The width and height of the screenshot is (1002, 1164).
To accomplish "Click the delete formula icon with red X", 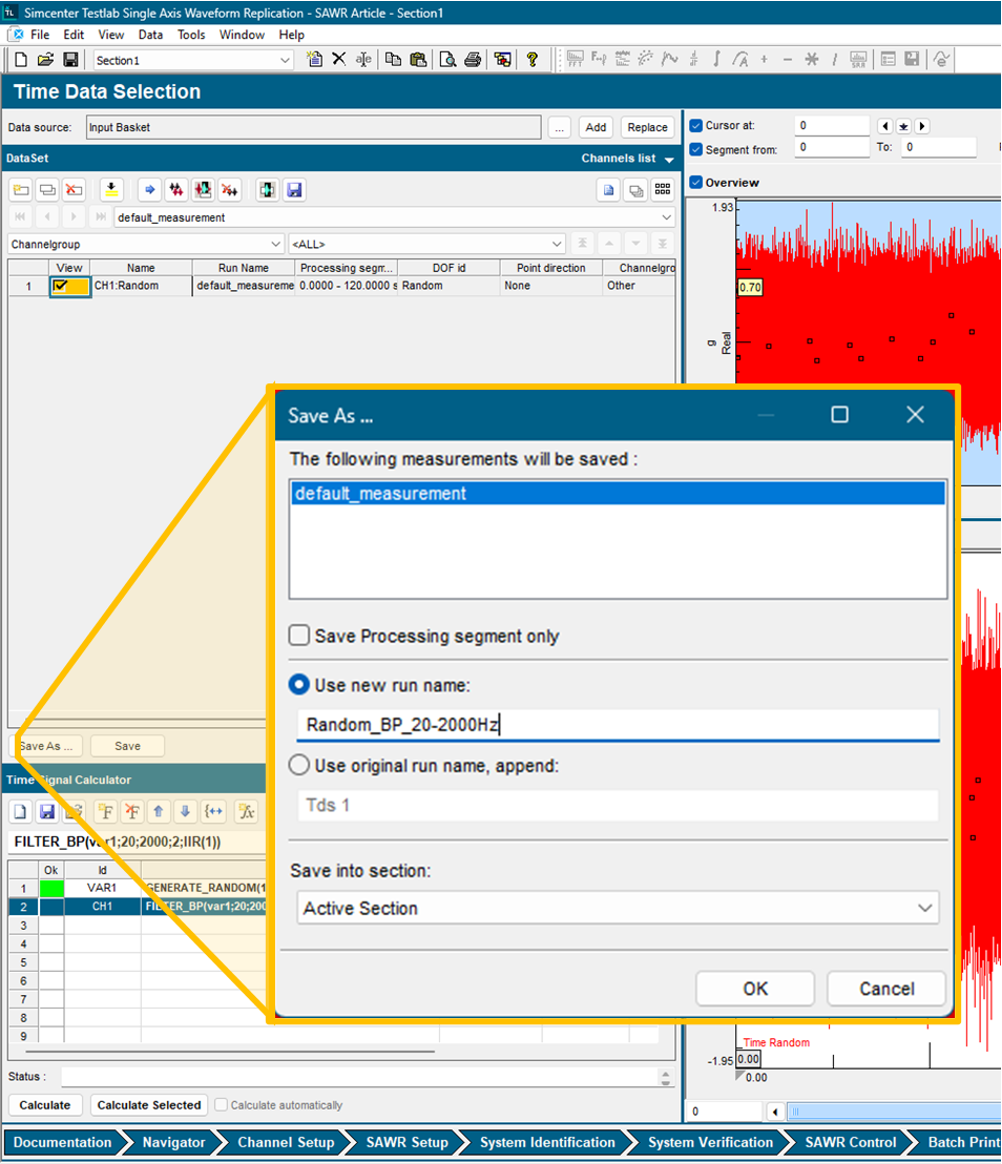I will 131,811.
